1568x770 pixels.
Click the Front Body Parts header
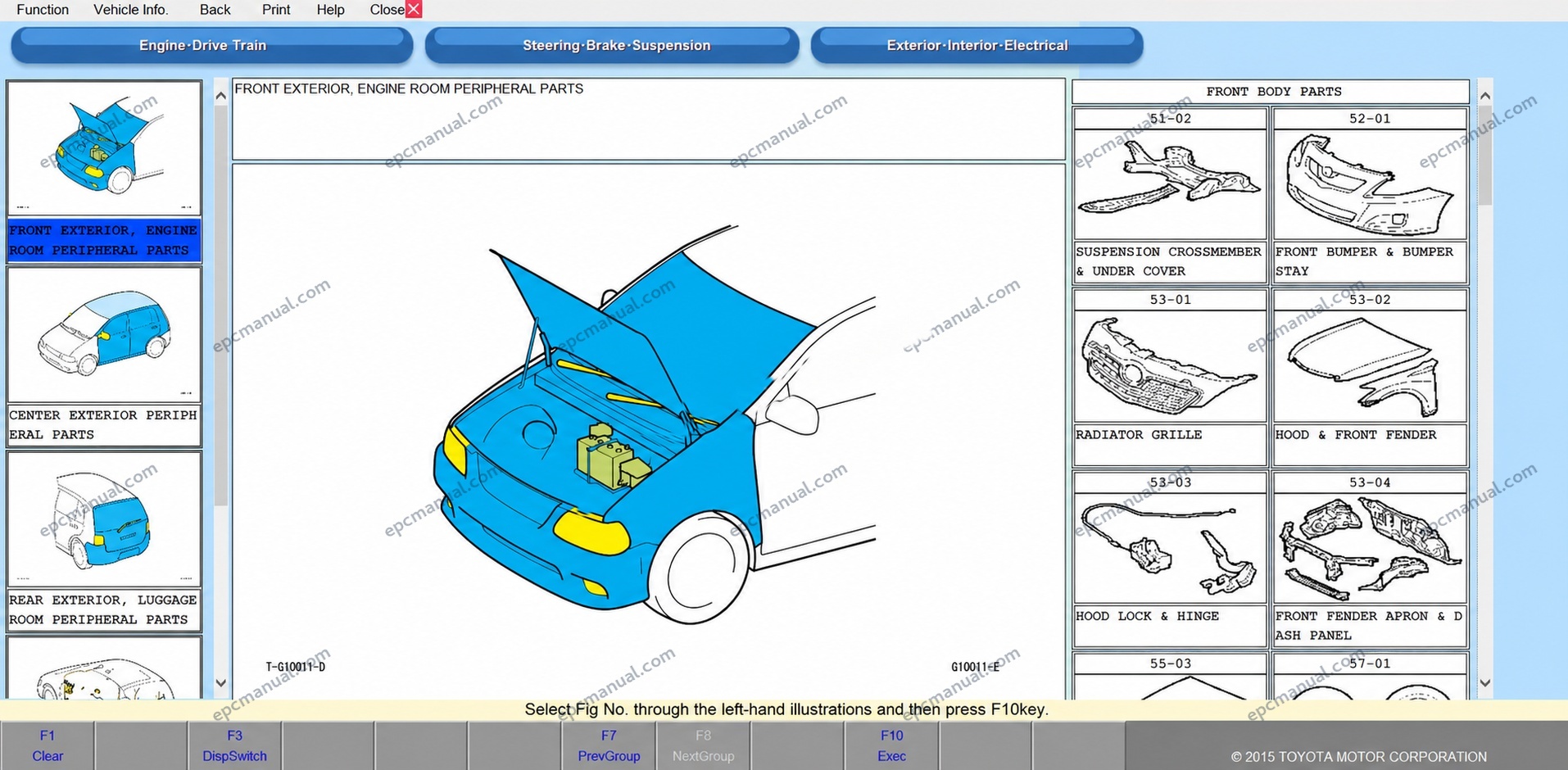coord(1271,92)
